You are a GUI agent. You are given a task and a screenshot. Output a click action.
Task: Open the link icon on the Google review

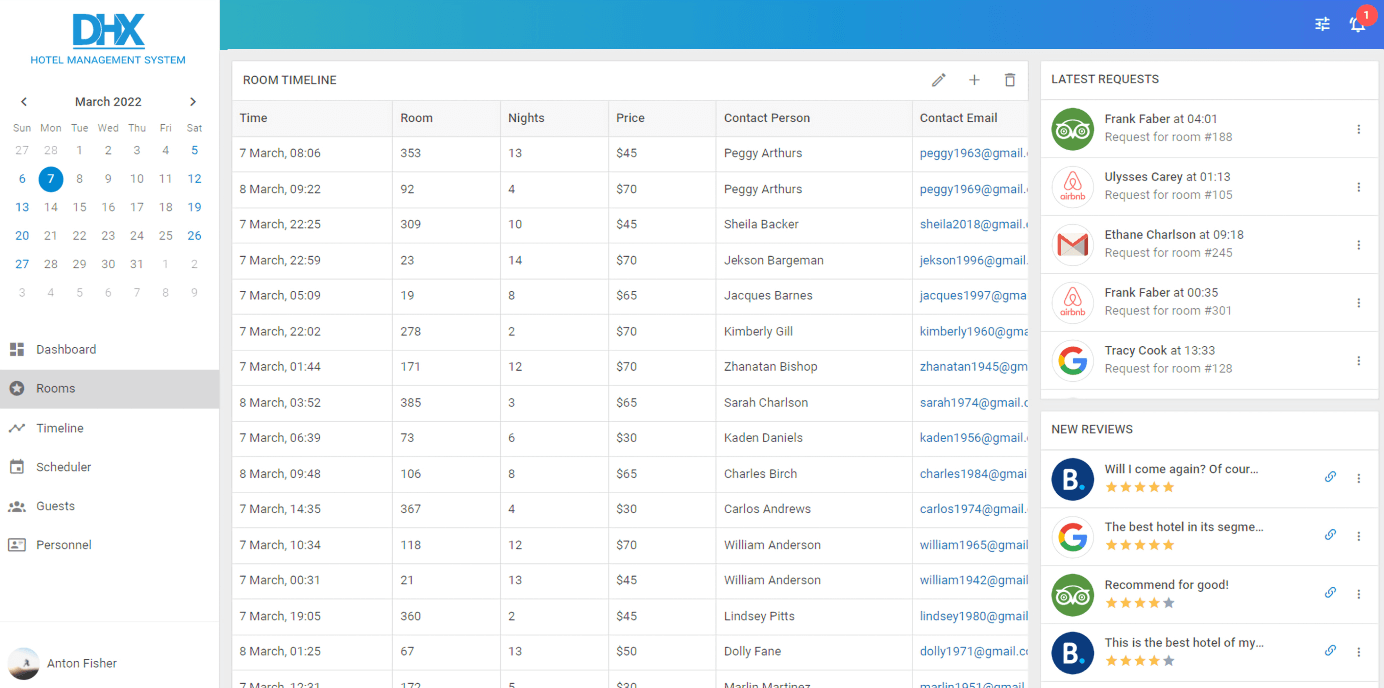pos(1330,535)
